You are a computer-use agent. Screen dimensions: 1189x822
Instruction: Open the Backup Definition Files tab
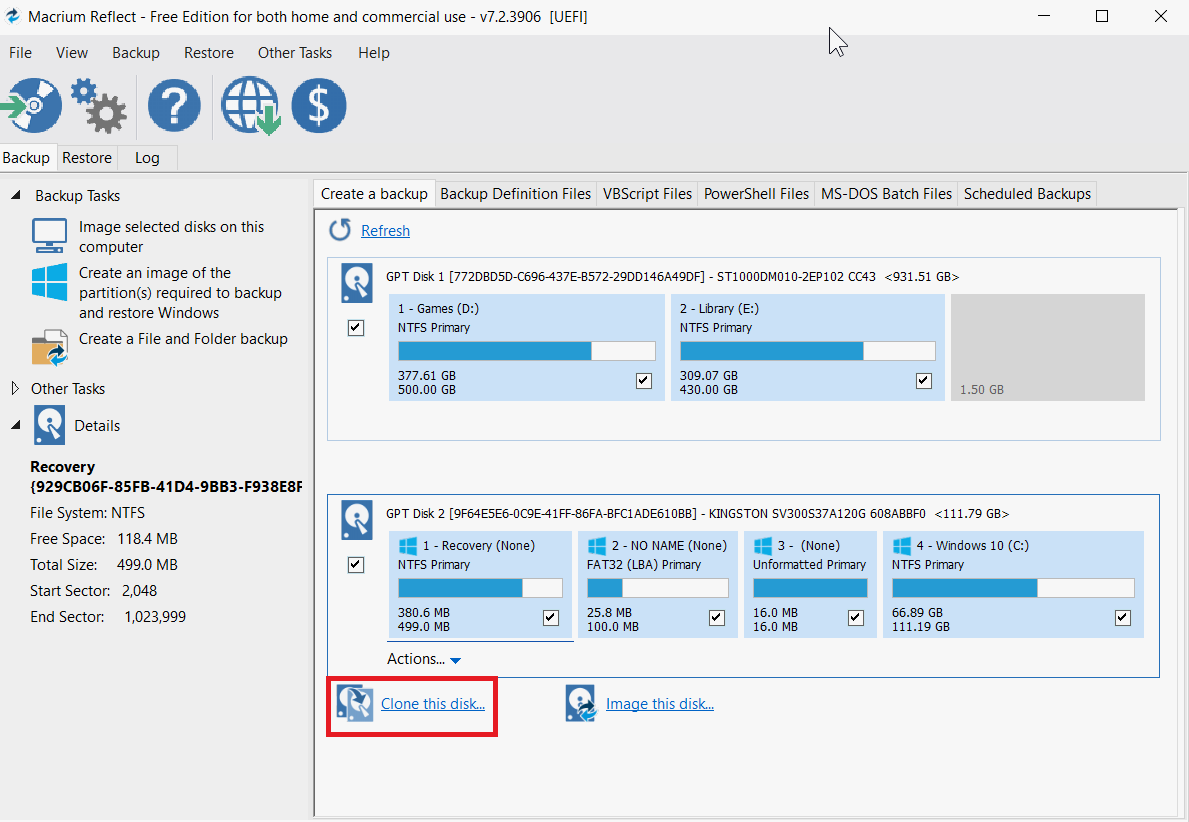[516, 194]
